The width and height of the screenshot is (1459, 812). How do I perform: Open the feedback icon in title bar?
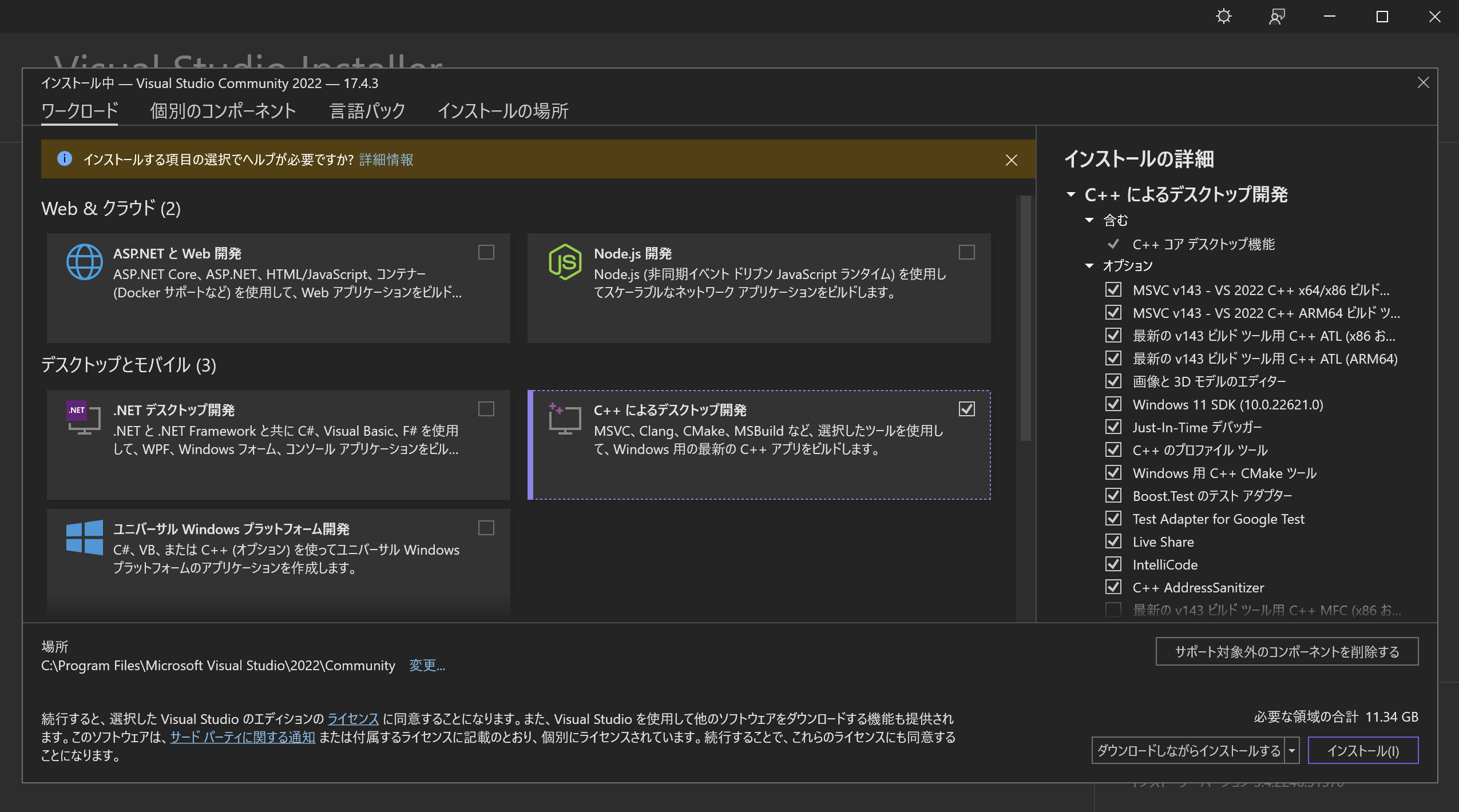(1276, 17)
